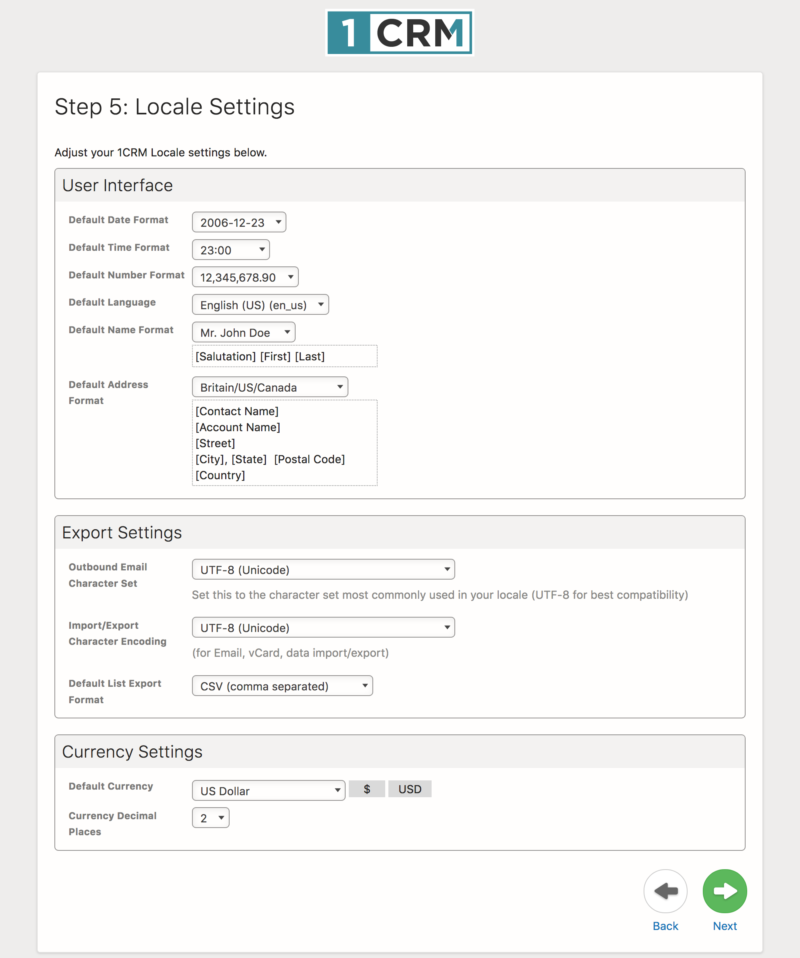Click inside the address format preview box
This screenshot has height=958, width=800.
click(283, 443)
